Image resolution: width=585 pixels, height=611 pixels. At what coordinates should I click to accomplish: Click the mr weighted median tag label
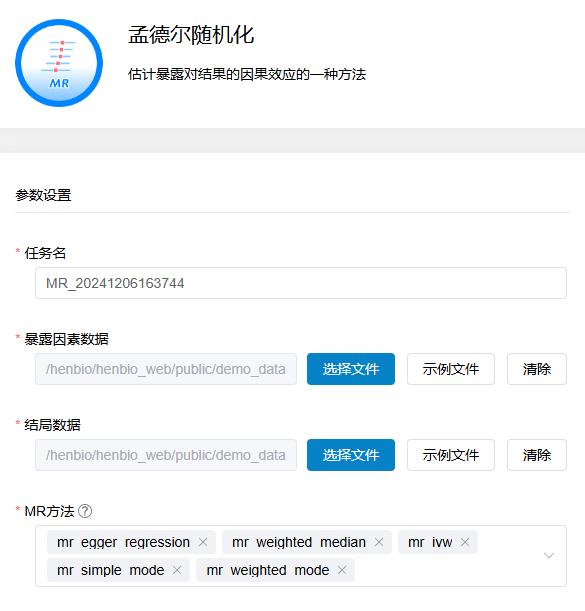pyautogui.click(x=299, y=542)
